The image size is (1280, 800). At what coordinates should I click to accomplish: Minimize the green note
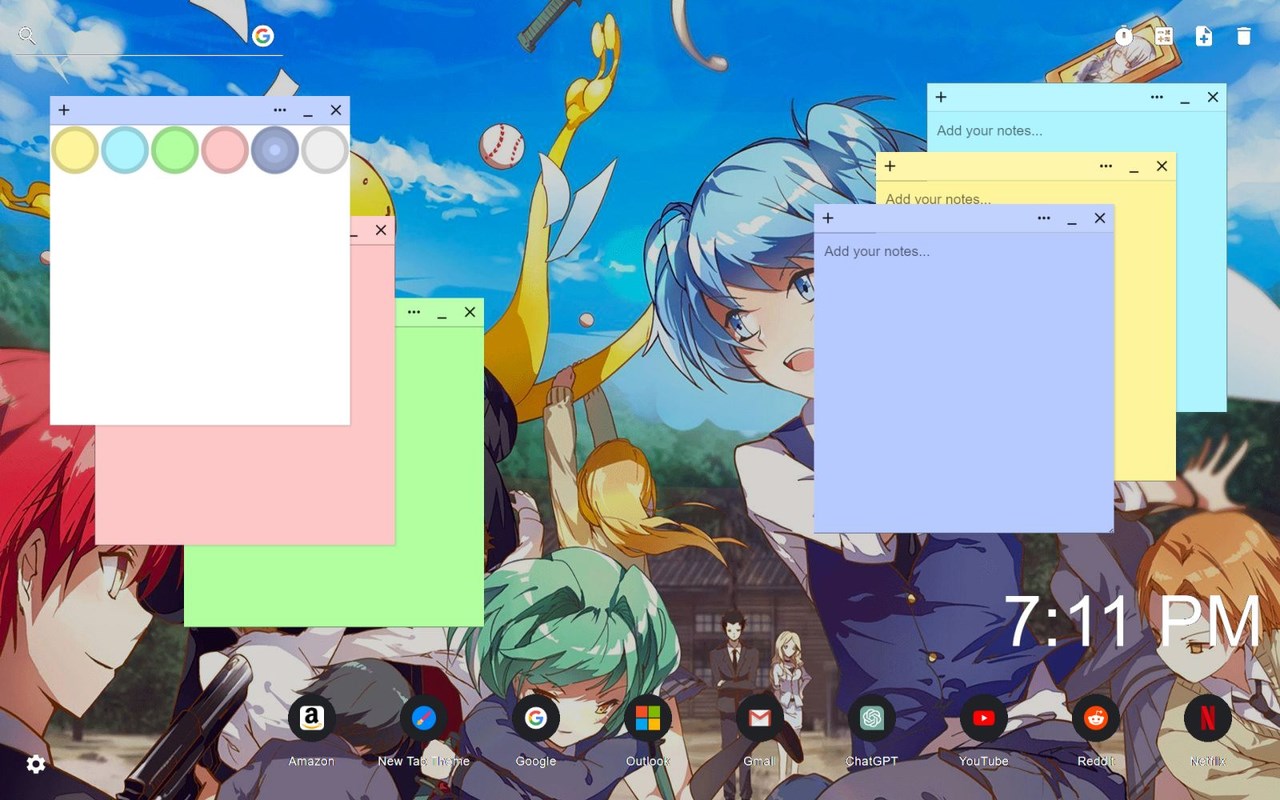442,314
